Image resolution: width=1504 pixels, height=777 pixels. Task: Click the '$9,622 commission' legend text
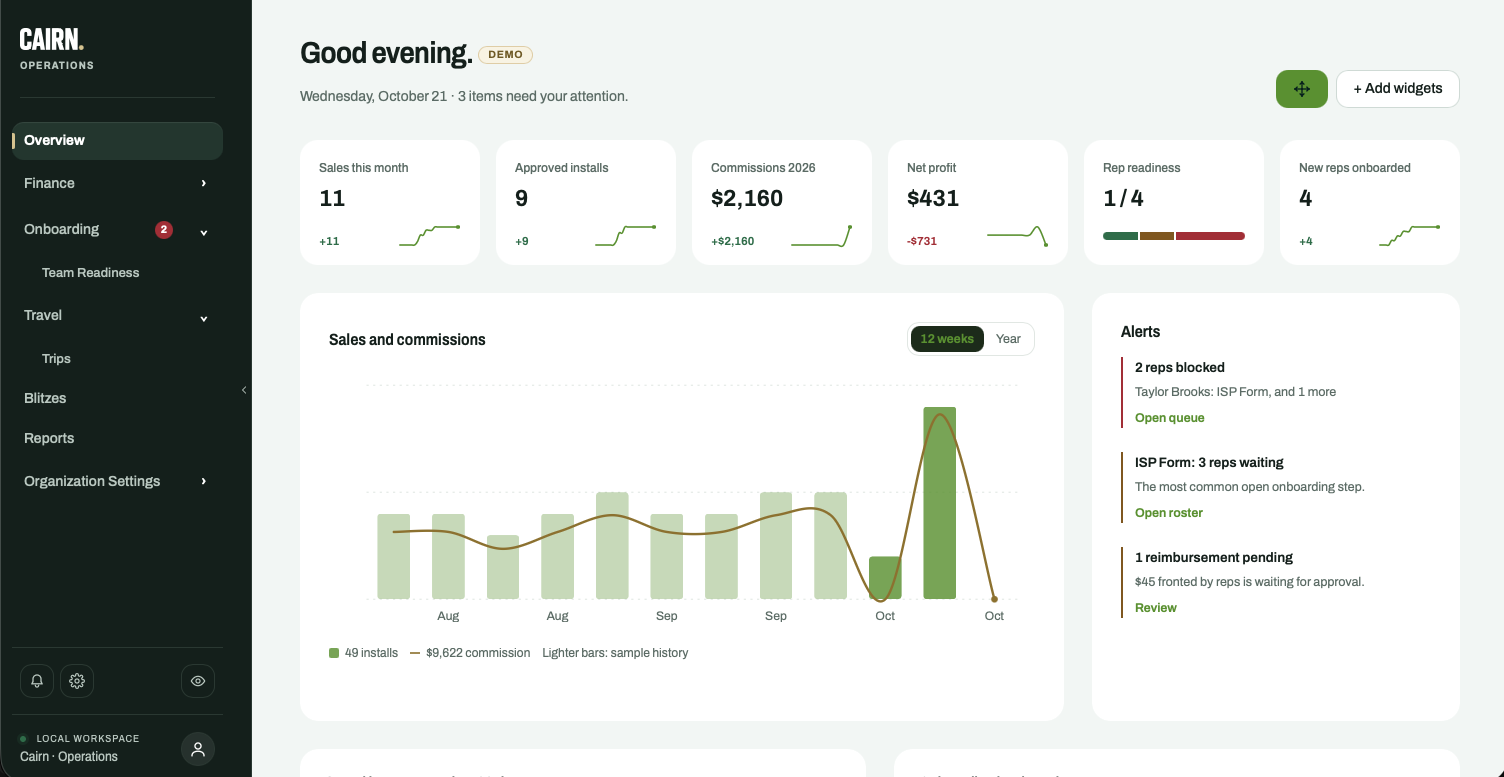pos(478,653)
